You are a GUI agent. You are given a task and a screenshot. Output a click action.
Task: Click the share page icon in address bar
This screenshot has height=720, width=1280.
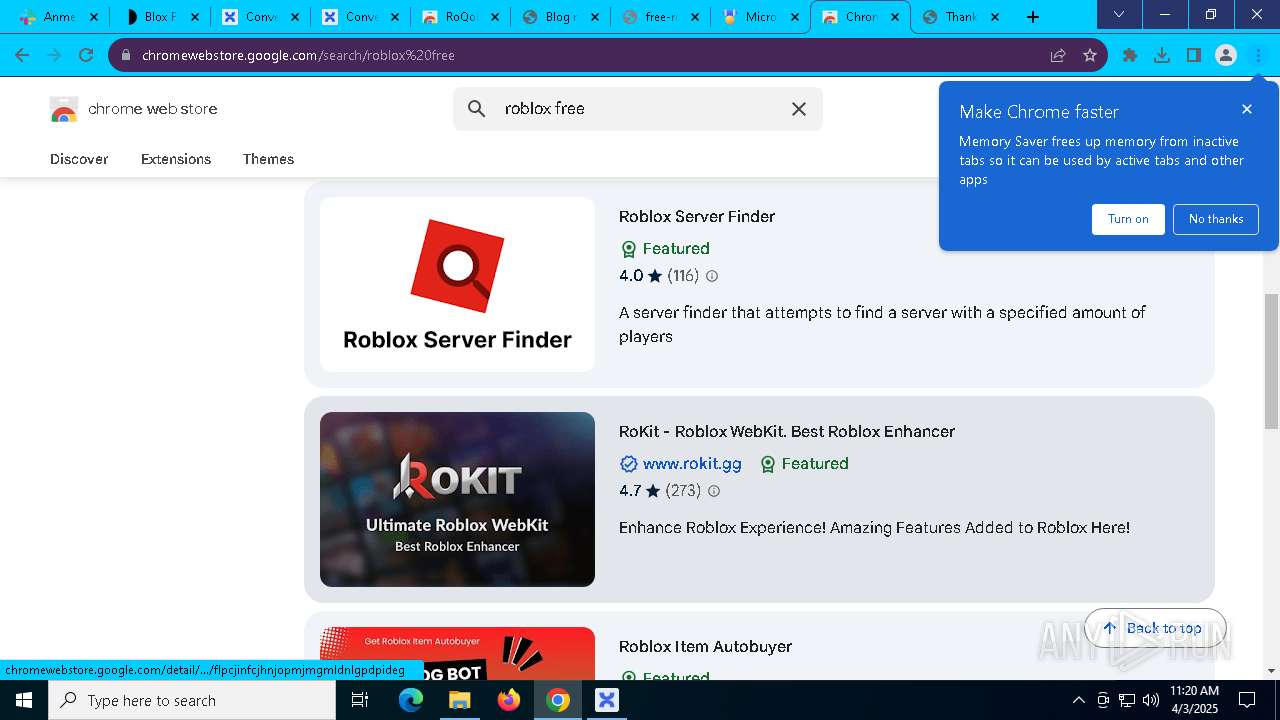(1058, 55)
